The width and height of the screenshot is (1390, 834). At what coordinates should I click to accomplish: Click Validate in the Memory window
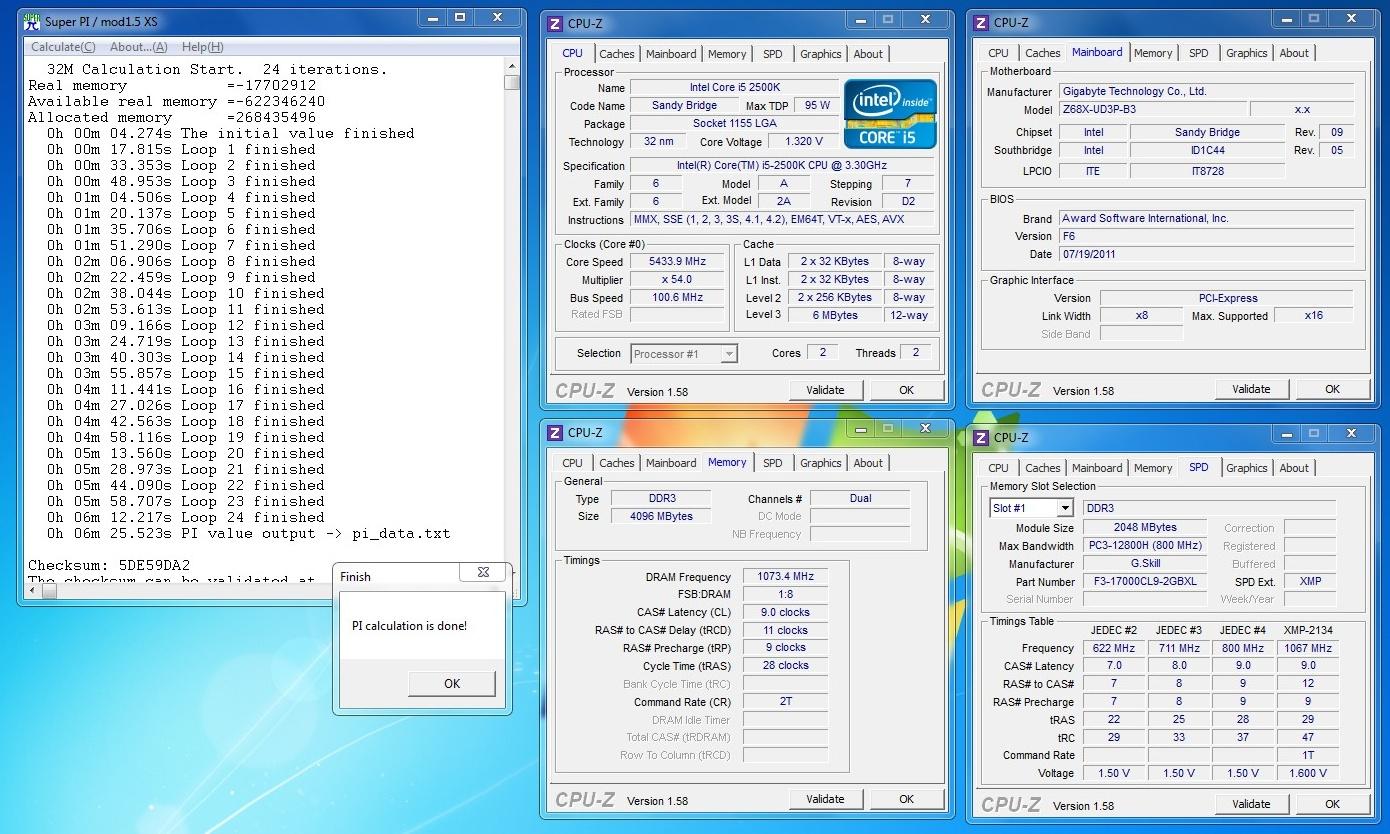pyautogui.click(x=825, y=799)
